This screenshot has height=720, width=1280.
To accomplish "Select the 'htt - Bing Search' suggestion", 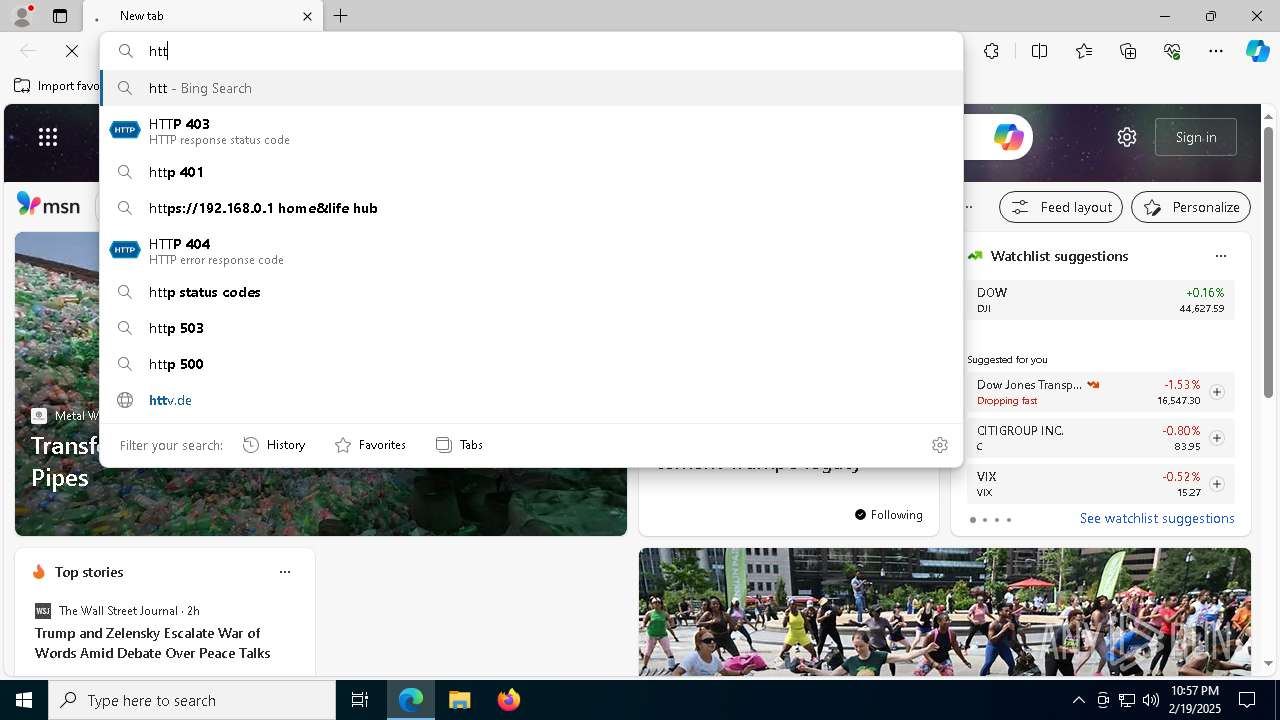I will point(531,88).
